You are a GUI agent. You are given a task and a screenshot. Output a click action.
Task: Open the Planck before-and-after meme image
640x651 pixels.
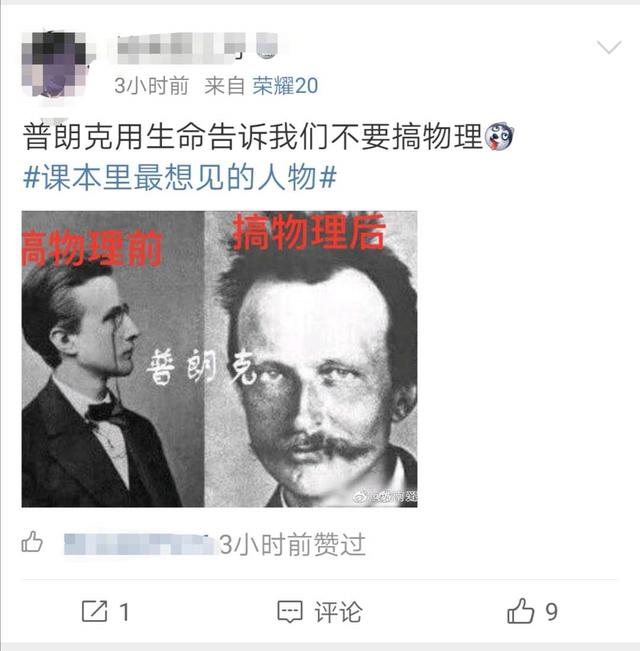pos(220,359)
